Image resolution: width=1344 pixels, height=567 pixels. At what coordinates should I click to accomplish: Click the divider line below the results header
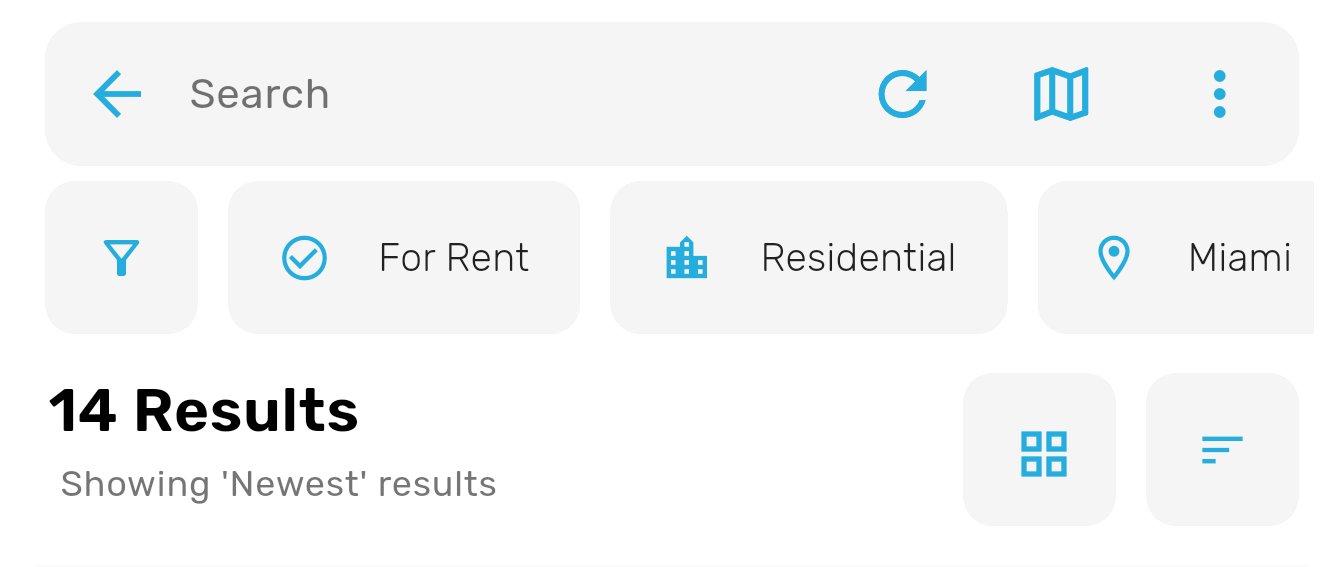point(672,565)
